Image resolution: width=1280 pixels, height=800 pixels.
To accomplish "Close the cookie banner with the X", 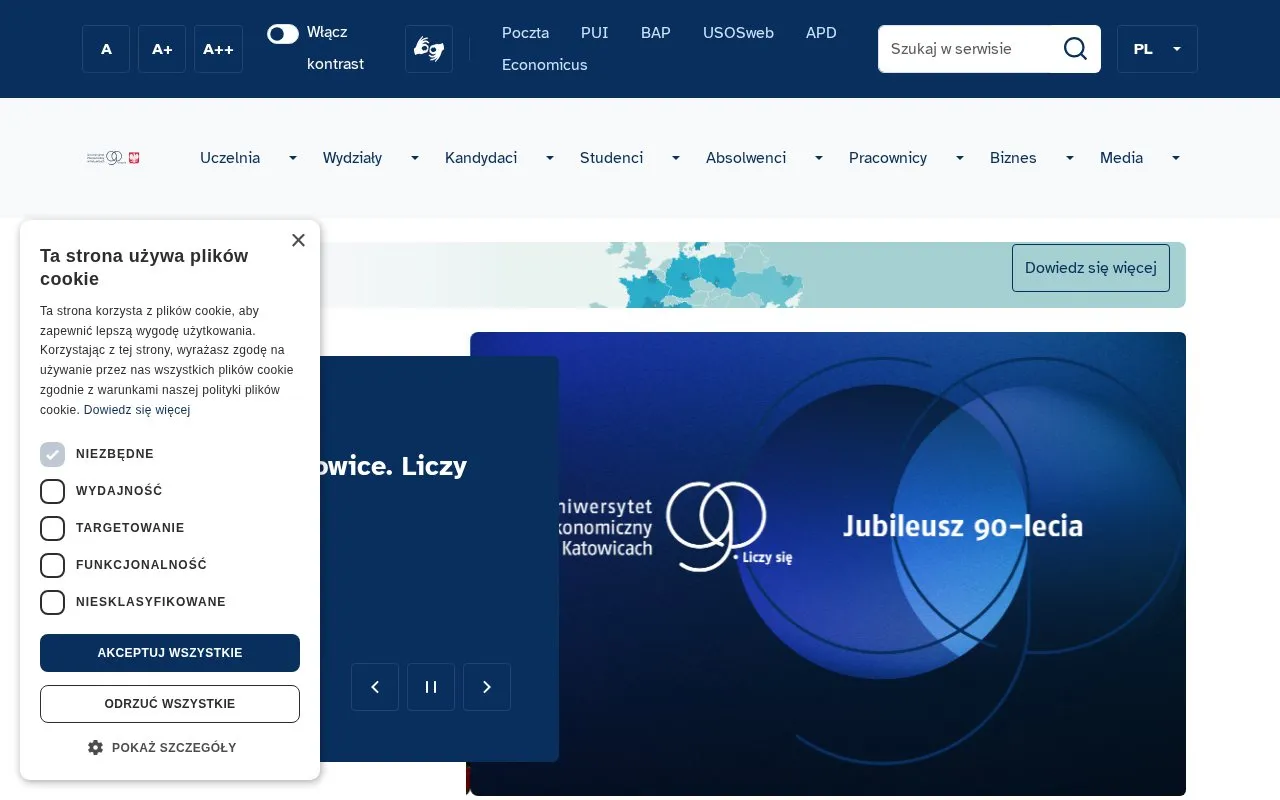I will coord(298,240).
